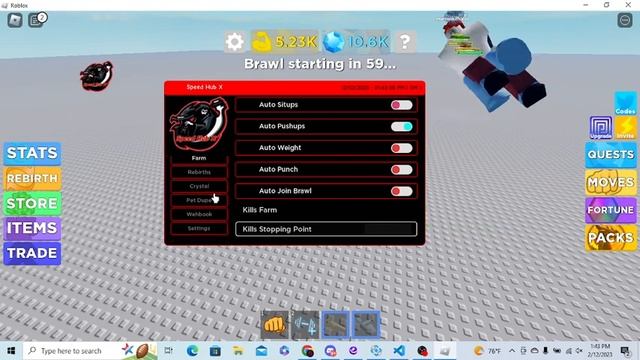640x360 pixels.
Task: Click the weather icon in the taskbar
Action: point(478,351)
